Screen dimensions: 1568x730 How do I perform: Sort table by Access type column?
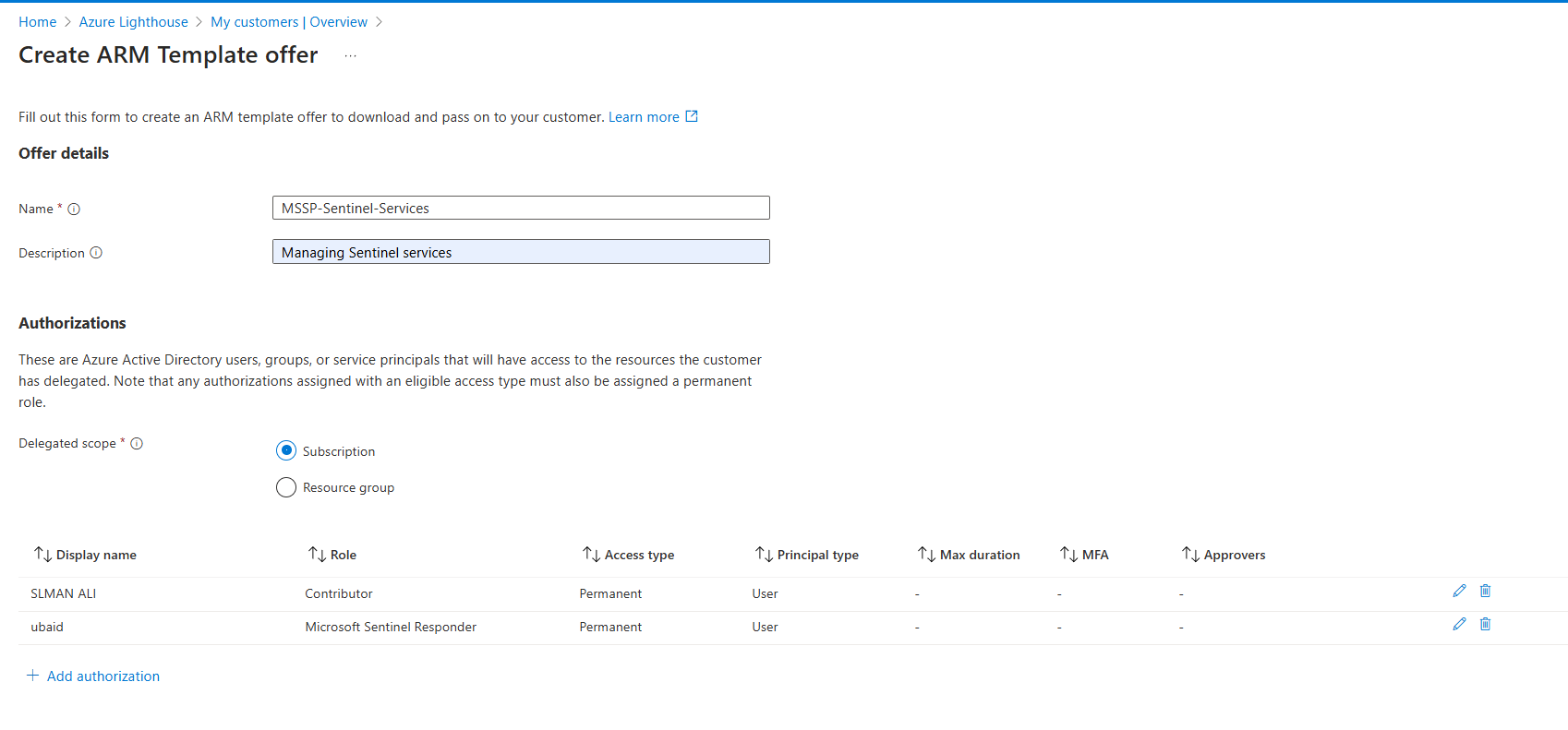pyautogui.click(x=628, y=555)
